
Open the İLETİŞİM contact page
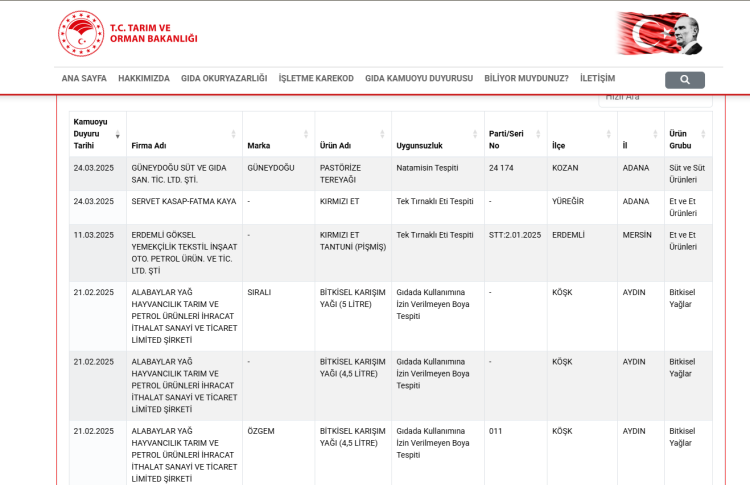pyautogui.click(x=598, y=78)
